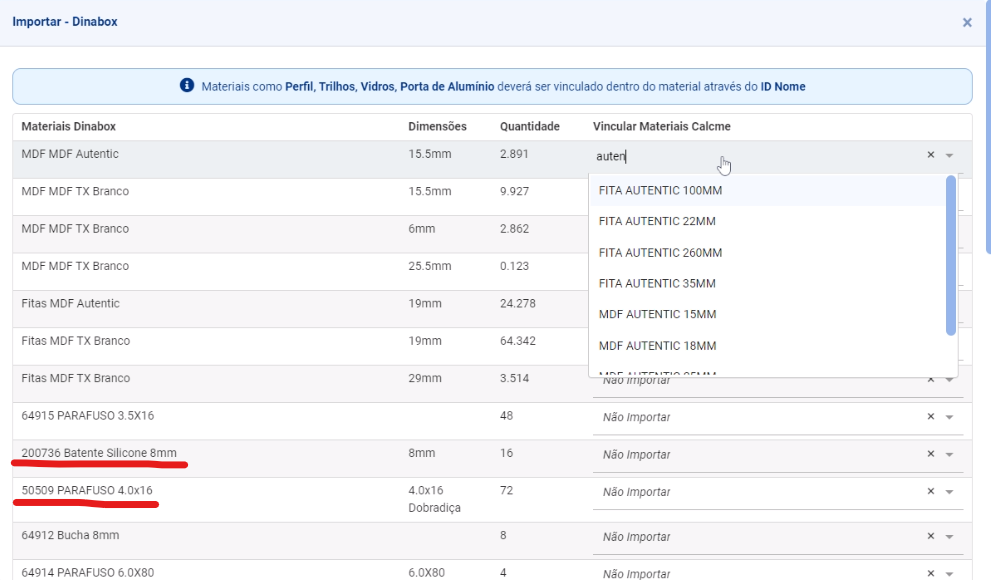Image resolution: width=991 pixels, height=580 pixels.
Task: Select the FITA AUTENTIC 100MM option
Action: click(660, 190)
